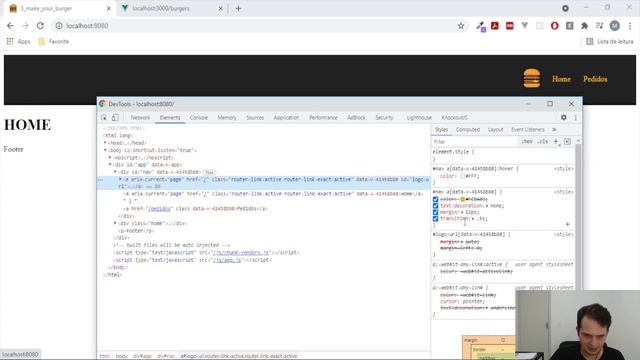Viewport: 640px width, 360px height.
Task: Activate the inspect element picker in DevTools
Action: pyautogui.click(x=104, y=118)
